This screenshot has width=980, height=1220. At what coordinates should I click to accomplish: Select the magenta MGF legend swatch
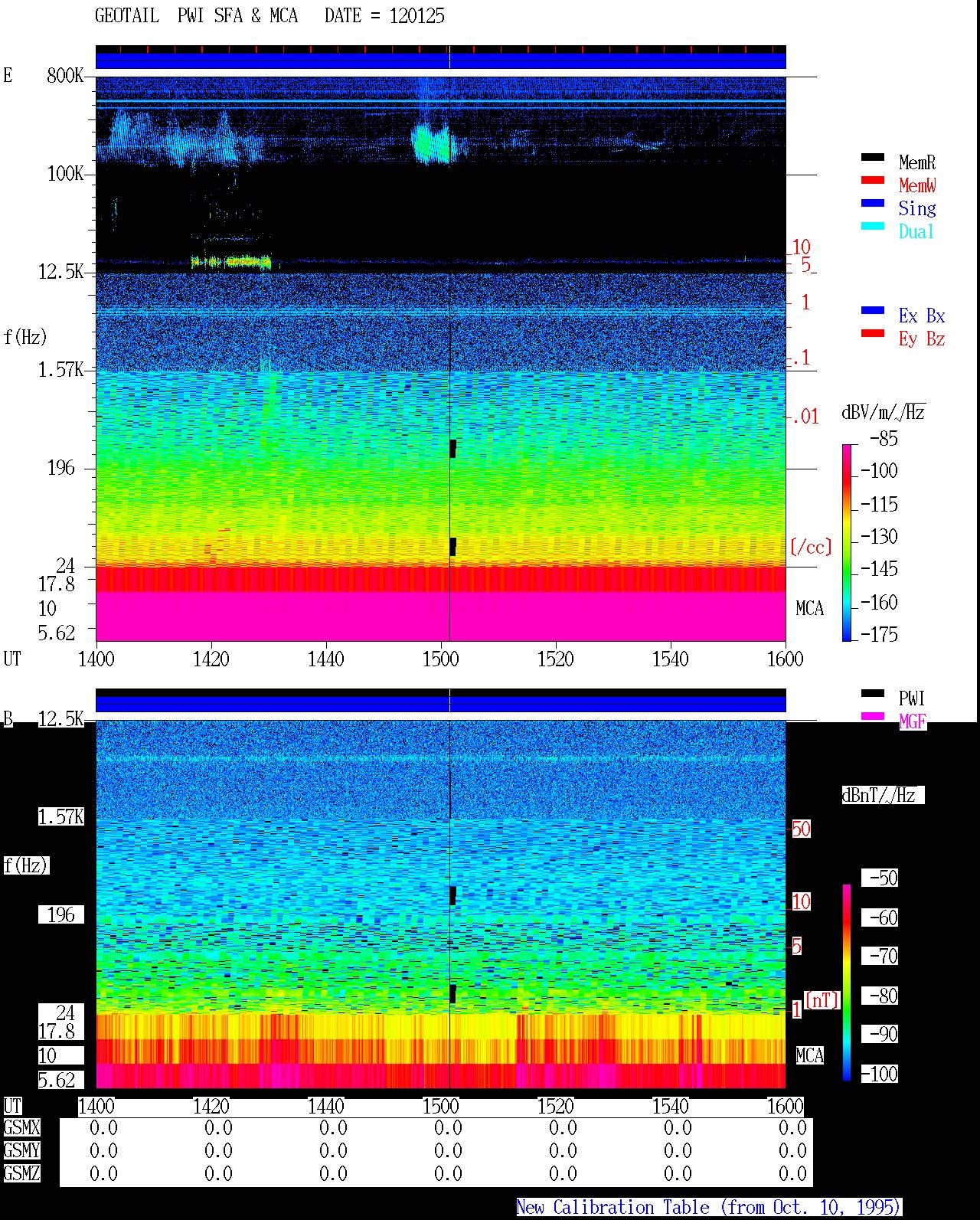pyautogui.click(x=872, y=716)
